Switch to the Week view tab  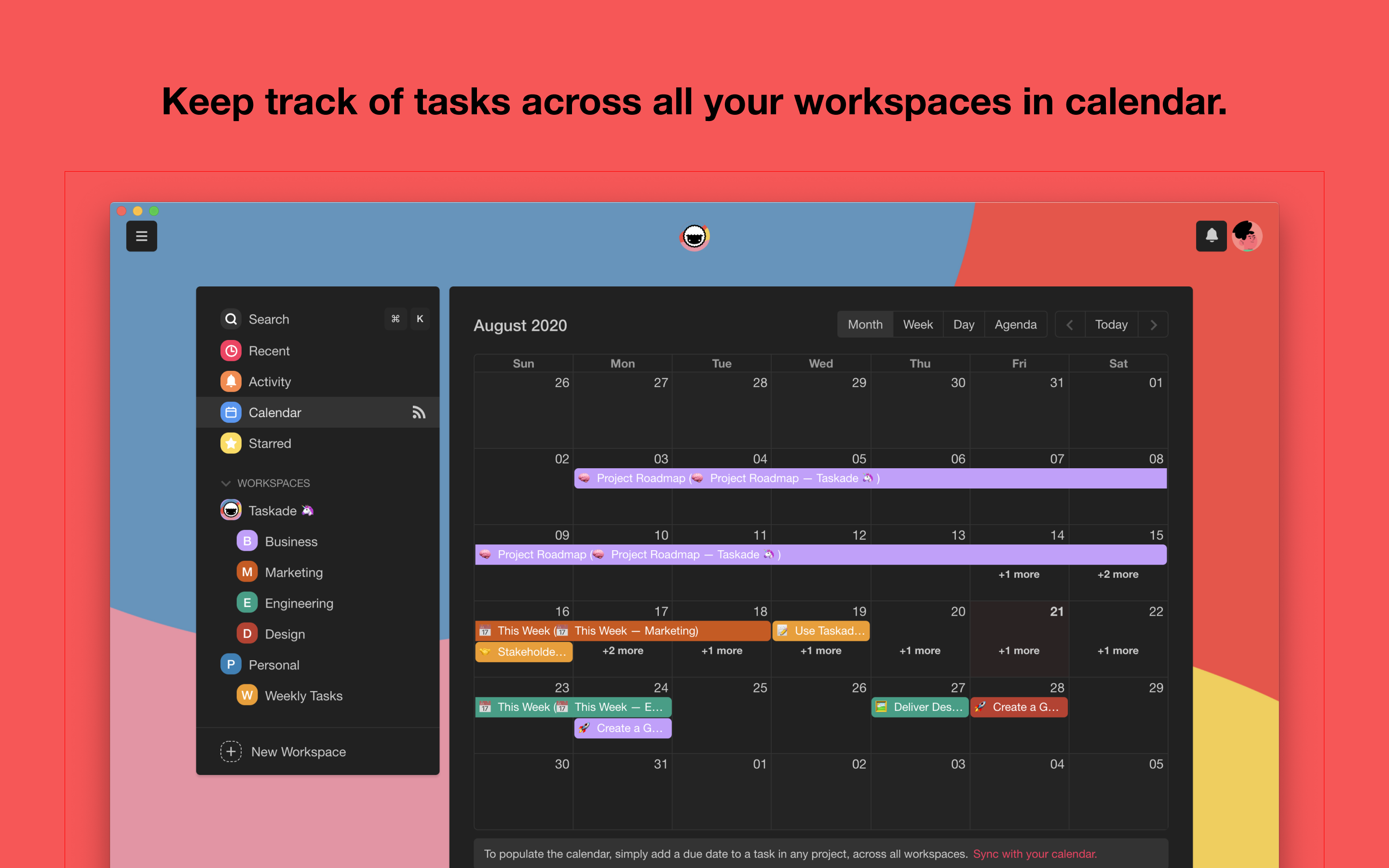coord(917,325)
